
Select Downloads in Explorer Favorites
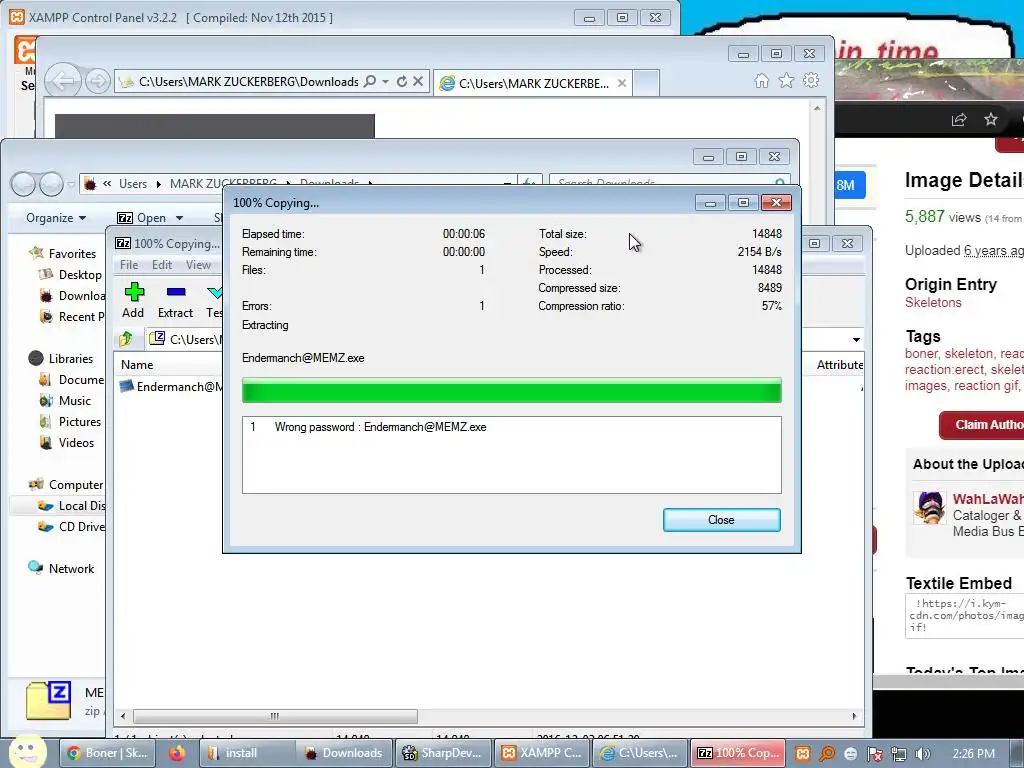(x=72, y=296)
